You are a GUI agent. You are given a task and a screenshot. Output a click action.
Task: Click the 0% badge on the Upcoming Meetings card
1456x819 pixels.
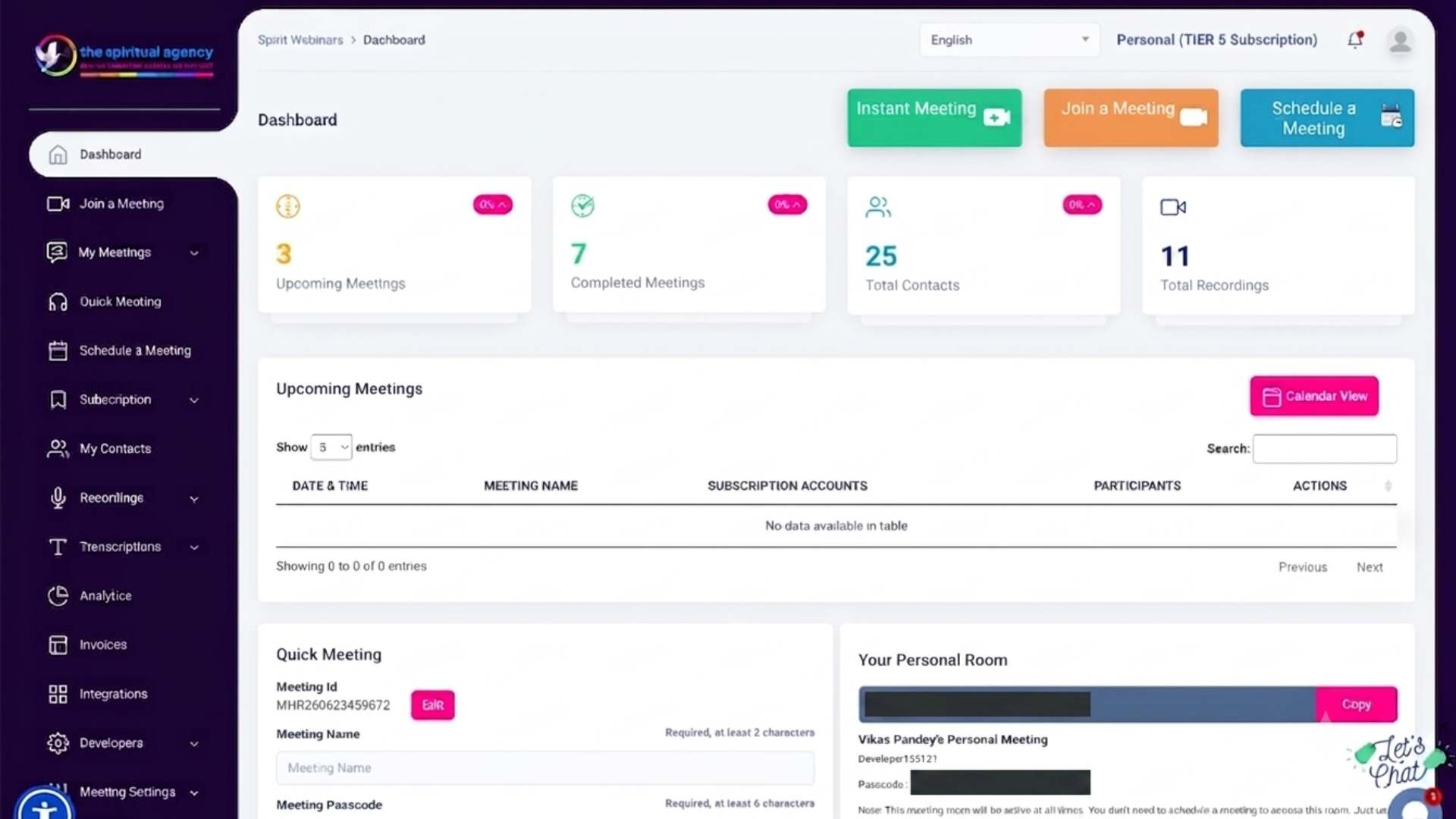click(493, 205)
